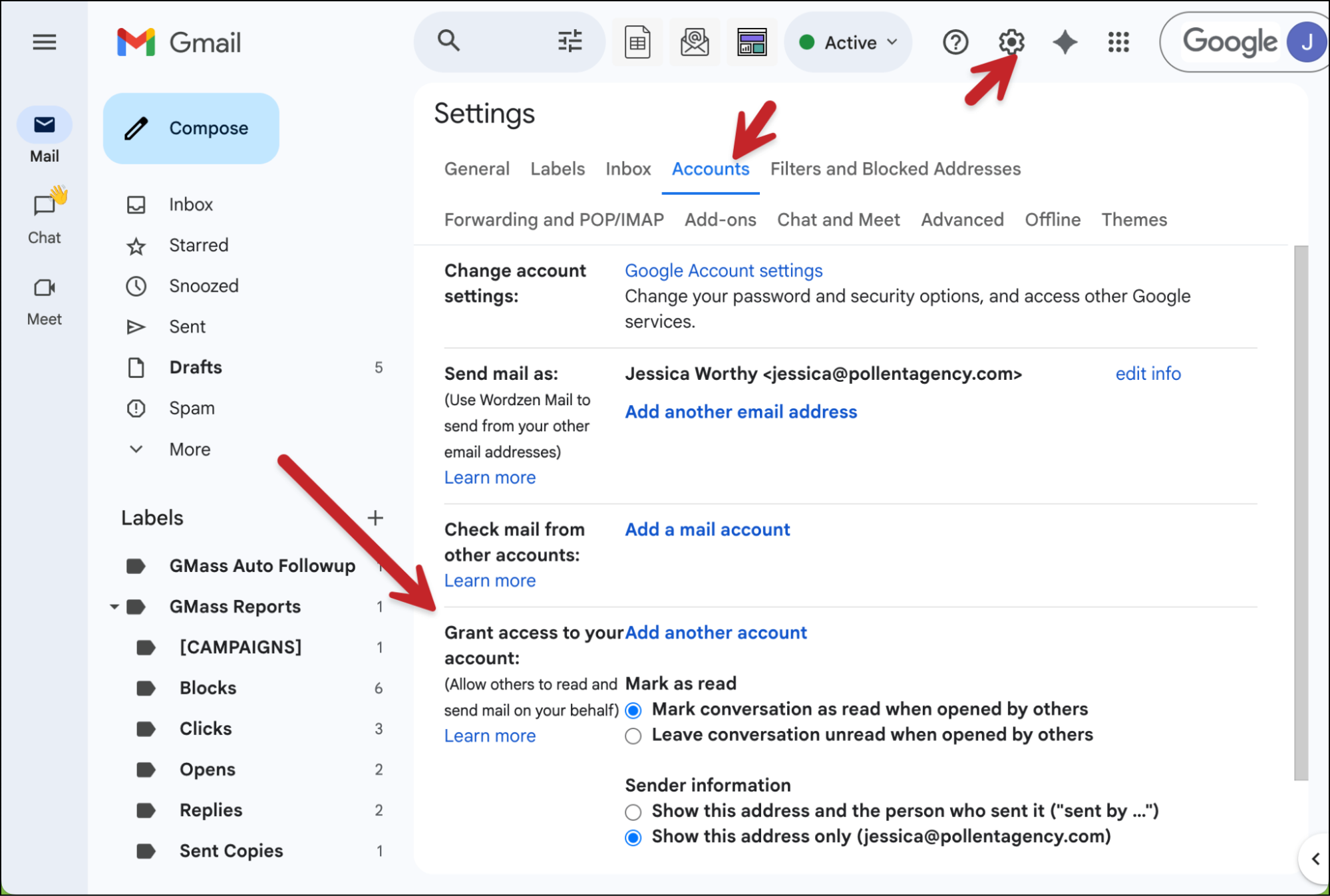The height and width of the screenshot is (896, 1330).
Task: Expand the More folders list
Action: (x=189, y=449)
